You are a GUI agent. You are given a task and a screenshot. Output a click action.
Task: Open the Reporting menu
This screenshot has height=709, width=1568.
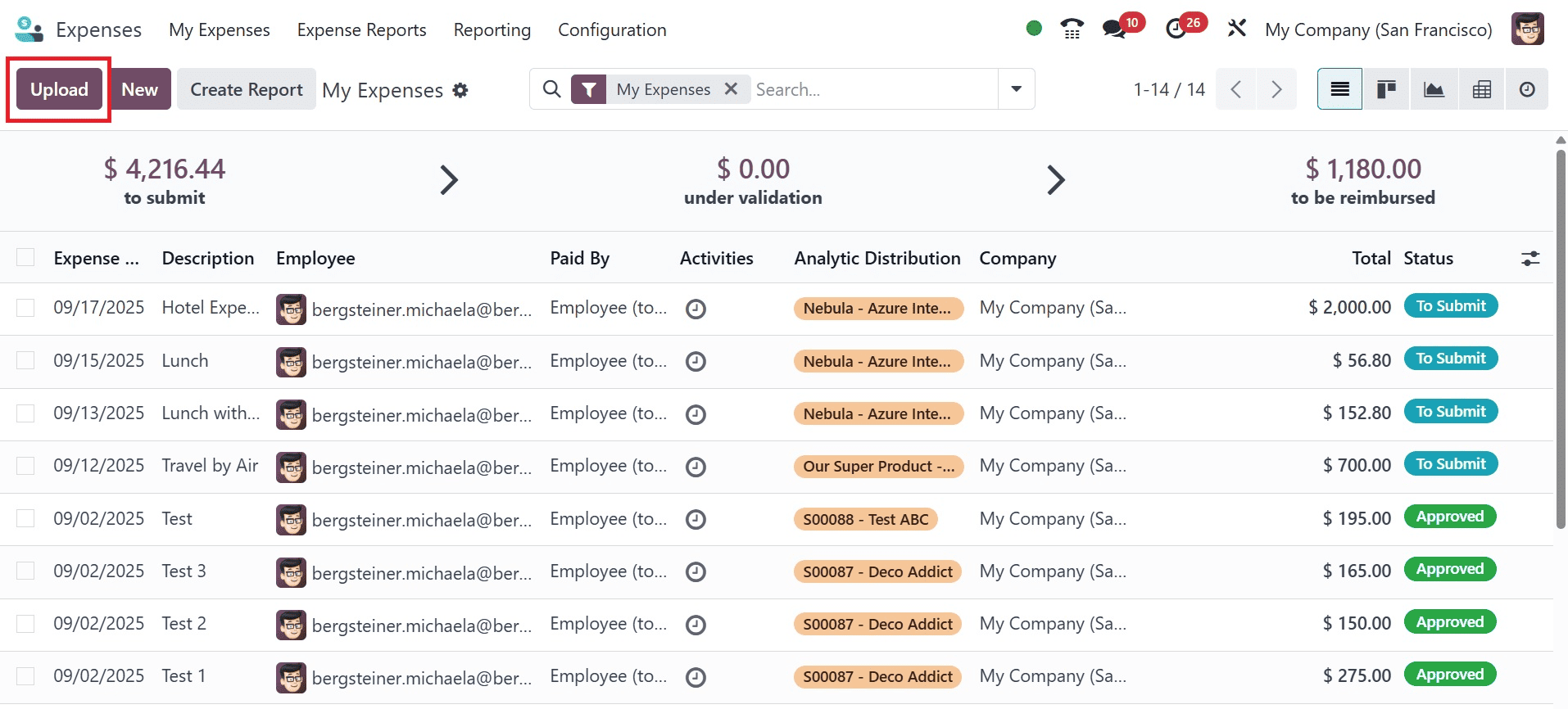[x=492, y=30]
